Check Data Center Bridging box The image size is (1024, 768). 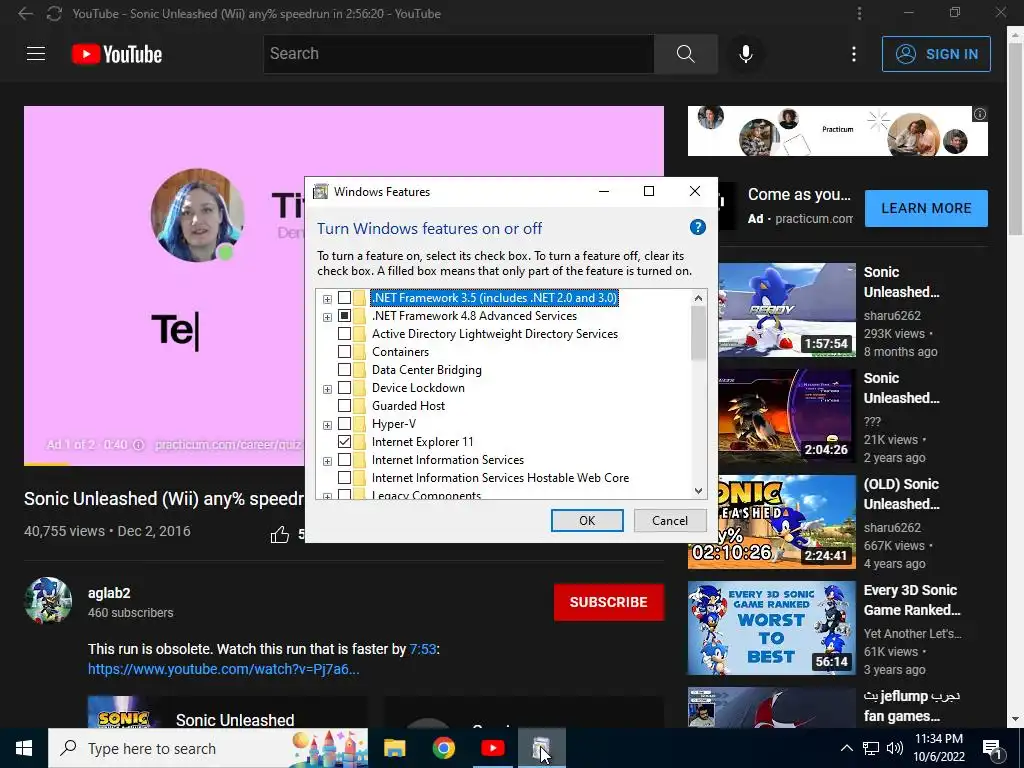[x=344, y=370]
